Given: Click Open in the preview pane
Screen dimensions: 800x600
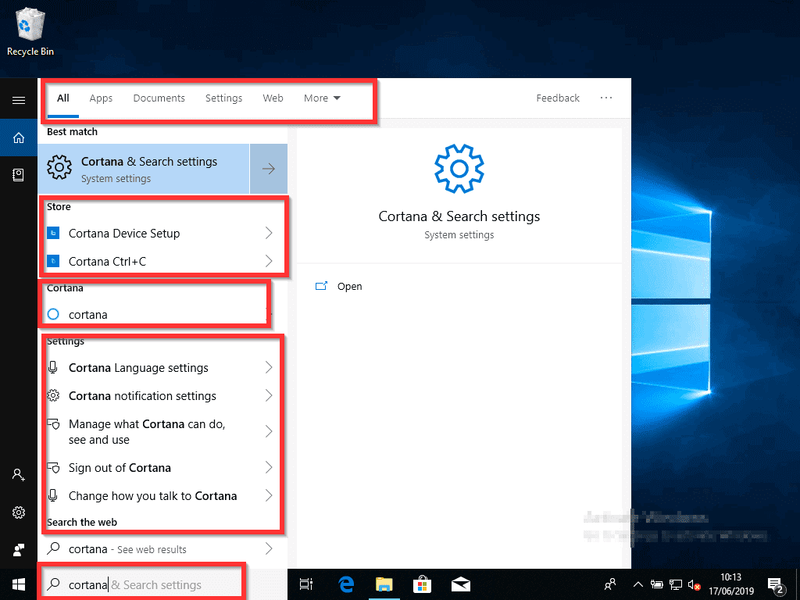Looking at the screenshot, I should tap(349, 286).
